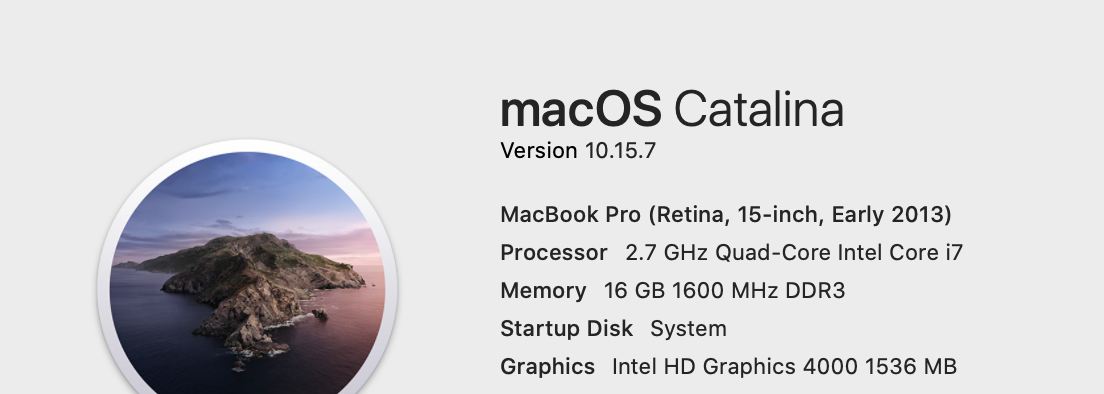
Task: Select the 16 GB 1600 MHz DDR3 value
Action: [724, 291]
